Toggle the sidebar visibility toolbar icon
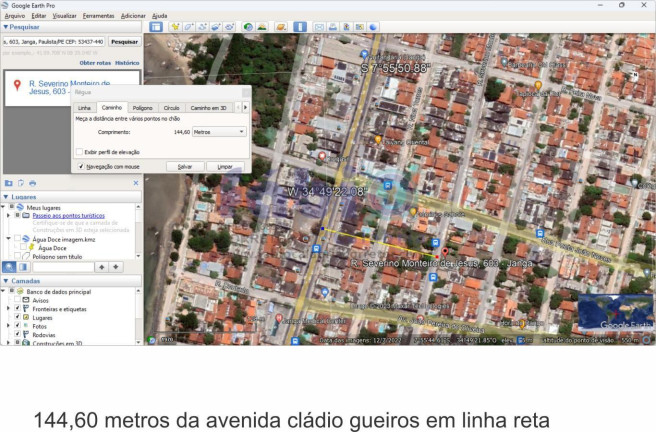Viewport: 656px width, 432px height. pyautogui.click(x=156, y=27)
